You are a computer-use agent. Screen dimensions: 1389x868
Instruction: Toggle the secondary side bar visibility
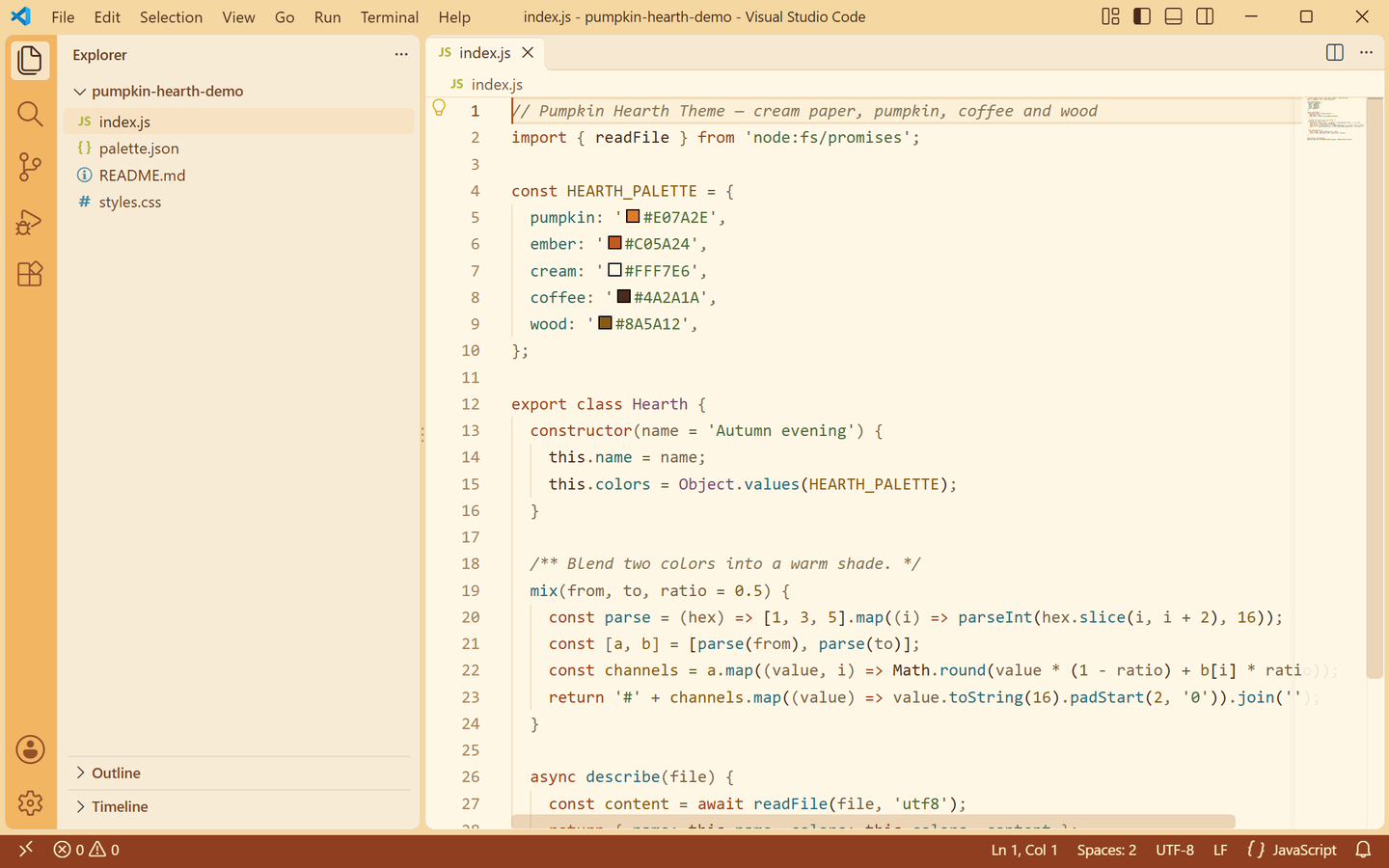pos(1205,16)
